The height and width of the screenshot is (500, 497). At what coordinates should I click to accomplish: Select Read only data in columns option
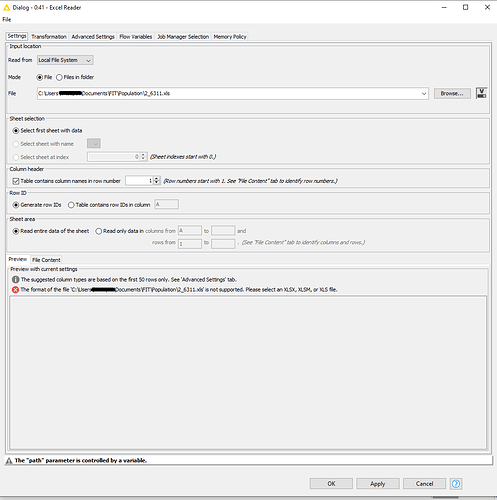click(x=99, y=231)
